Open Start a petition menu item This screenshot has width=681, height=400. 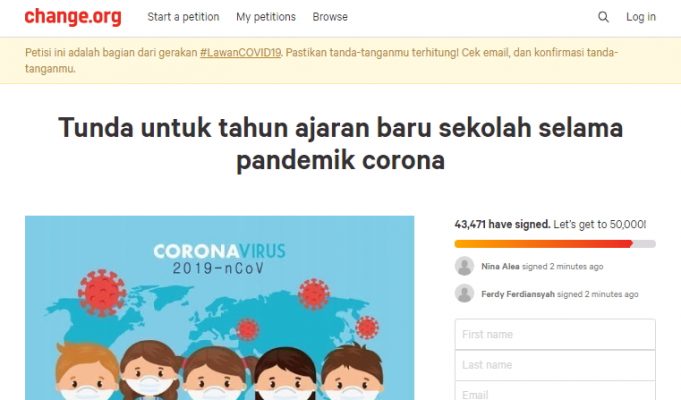click(183, 17)
